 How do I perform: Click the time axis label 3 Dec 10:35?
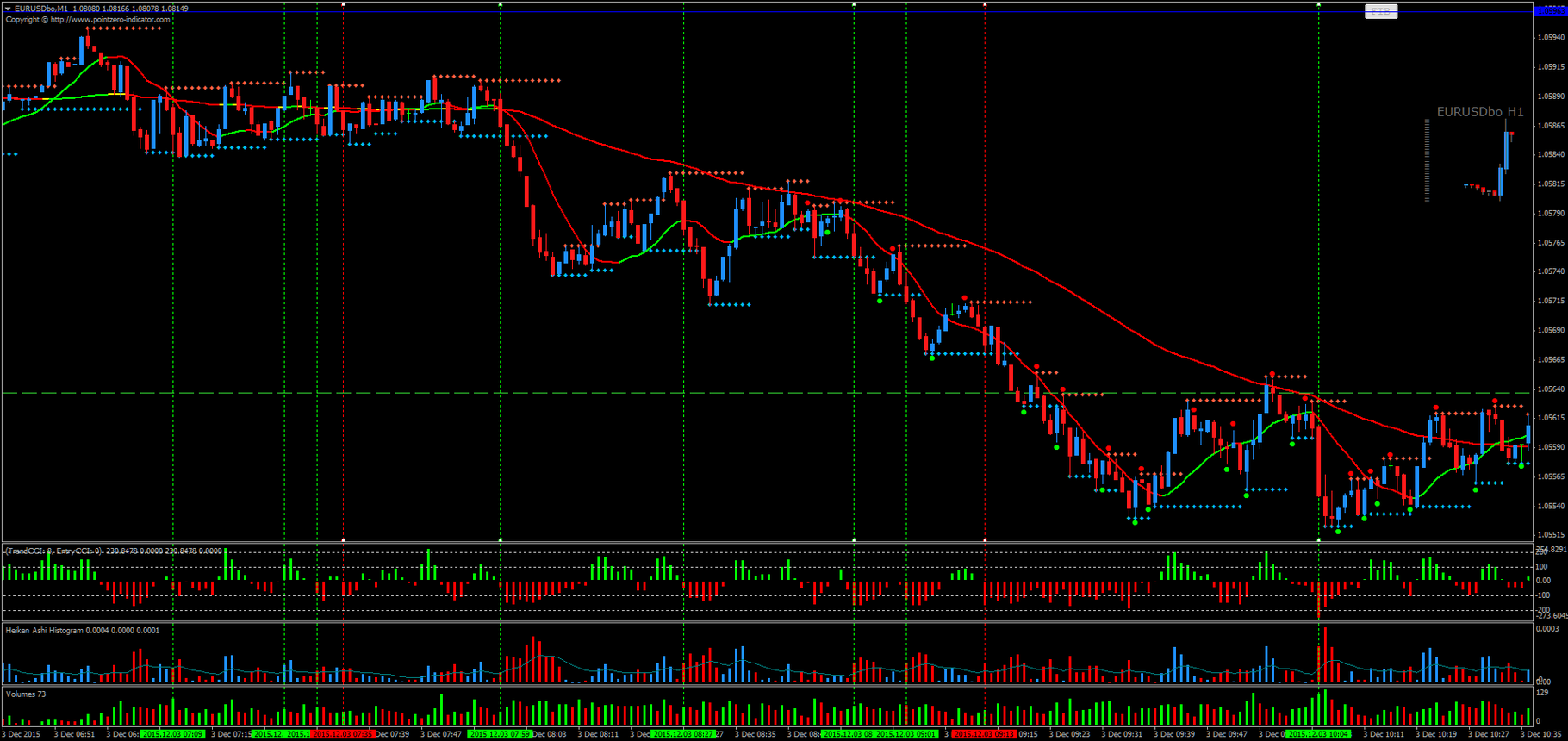click(1541, 734)
